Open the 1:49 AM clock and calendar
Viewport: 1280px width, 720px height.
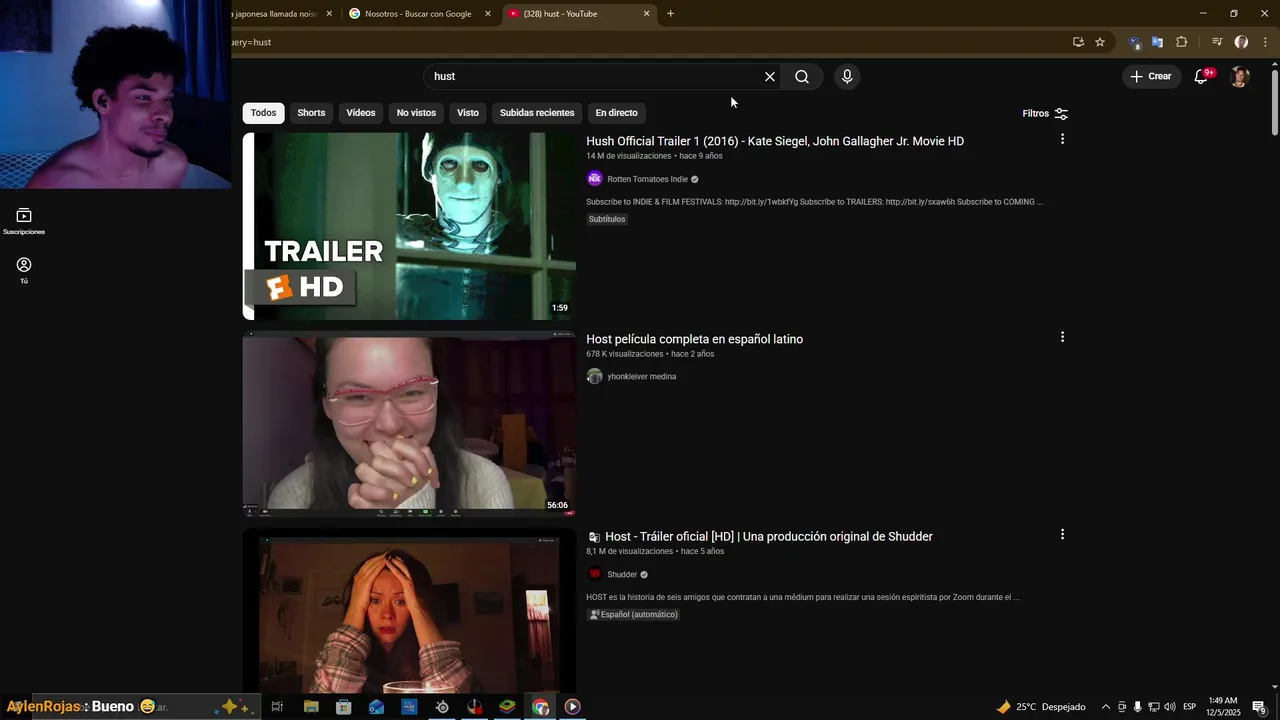click(x=1223, y=707)
